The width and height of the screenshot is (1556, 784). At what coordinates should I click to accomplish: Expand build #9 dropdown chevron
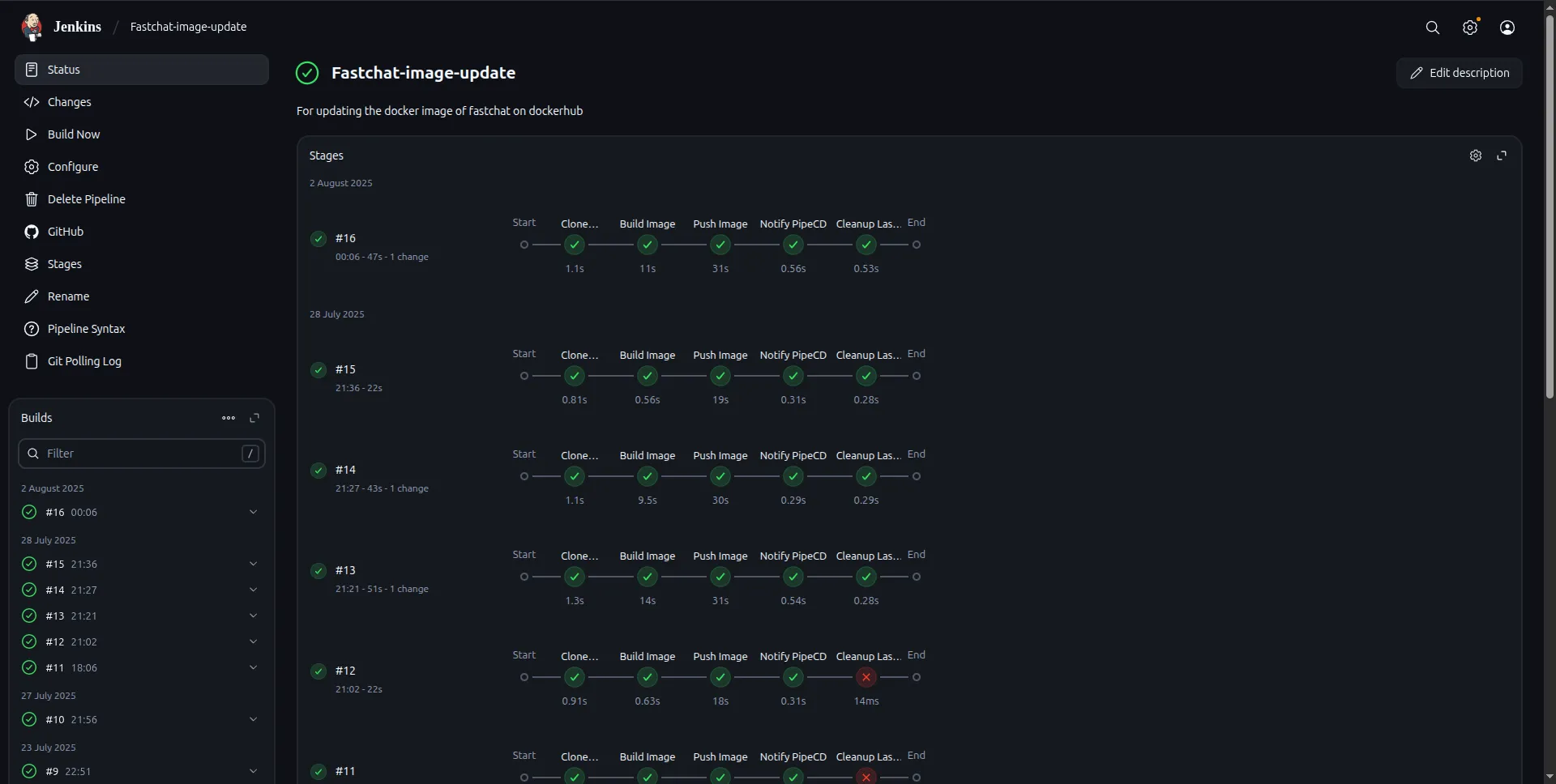(x=253, y=771)
